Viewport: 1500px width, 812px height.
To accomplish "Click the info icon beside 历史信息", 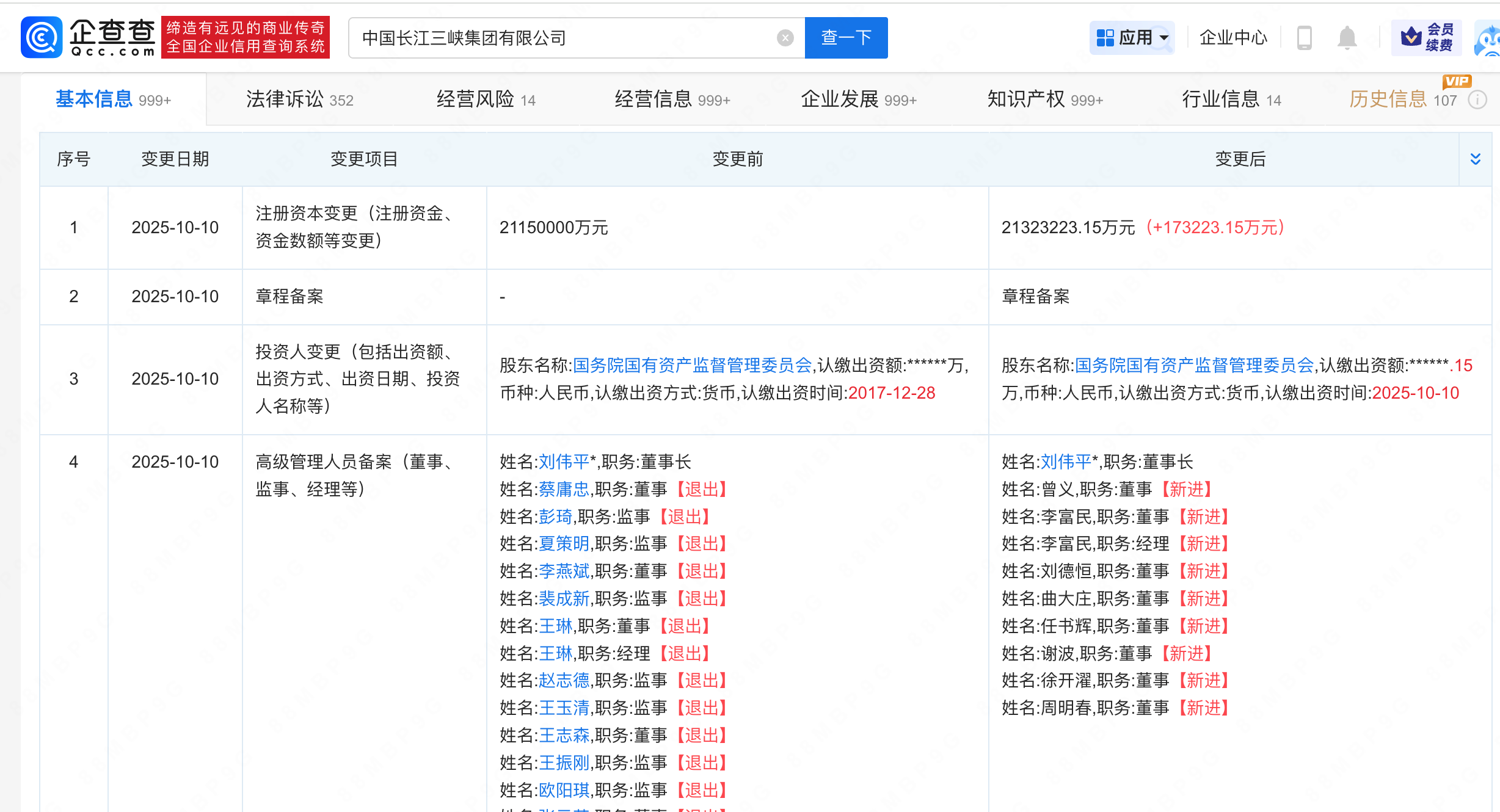I will pos(1477,100).
